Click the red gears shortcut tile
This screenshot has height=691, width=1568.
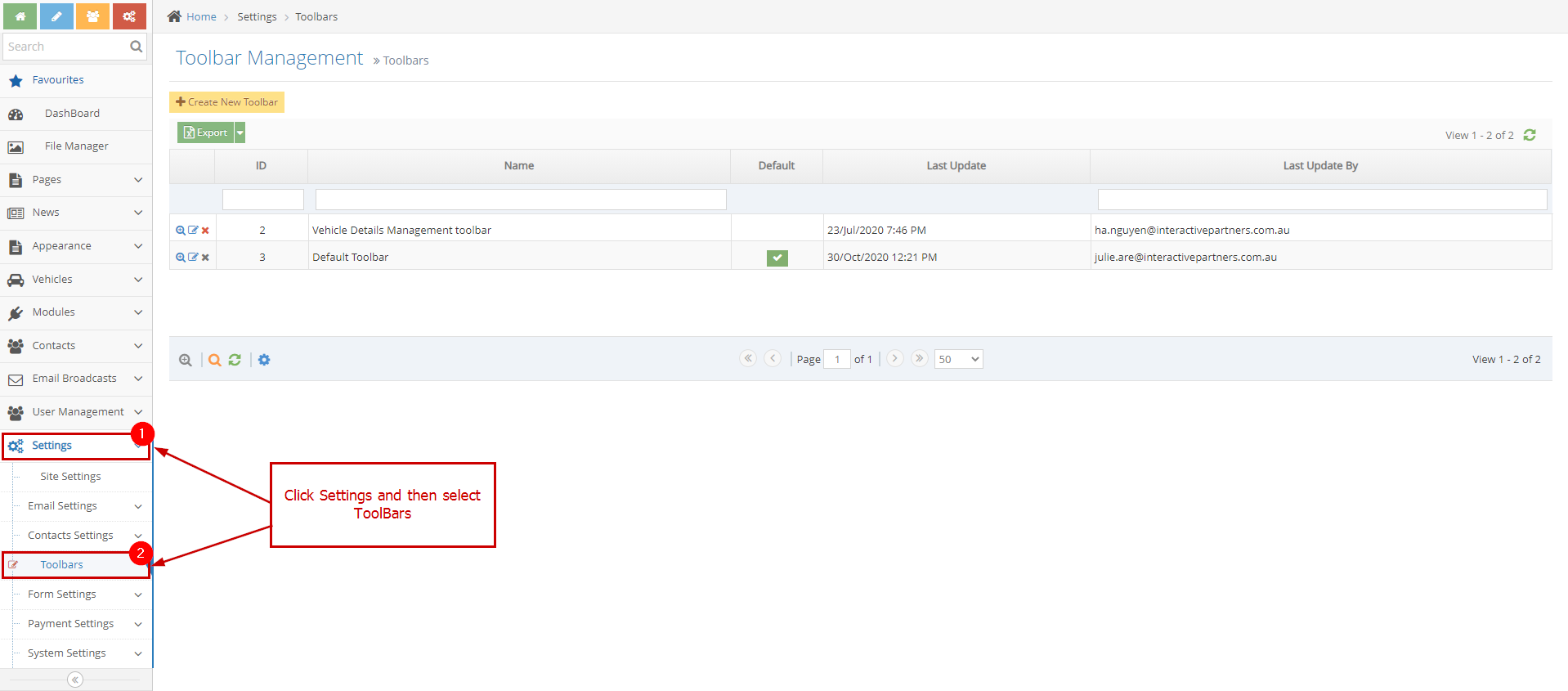coord(129,16)
